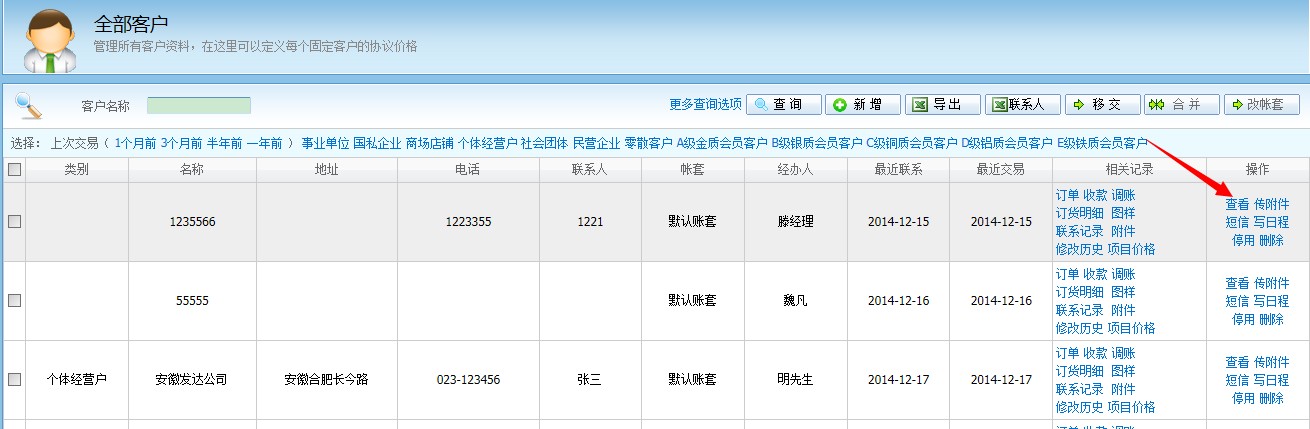Open 订单 records for customer 55555

click(x=1067, y=274)
